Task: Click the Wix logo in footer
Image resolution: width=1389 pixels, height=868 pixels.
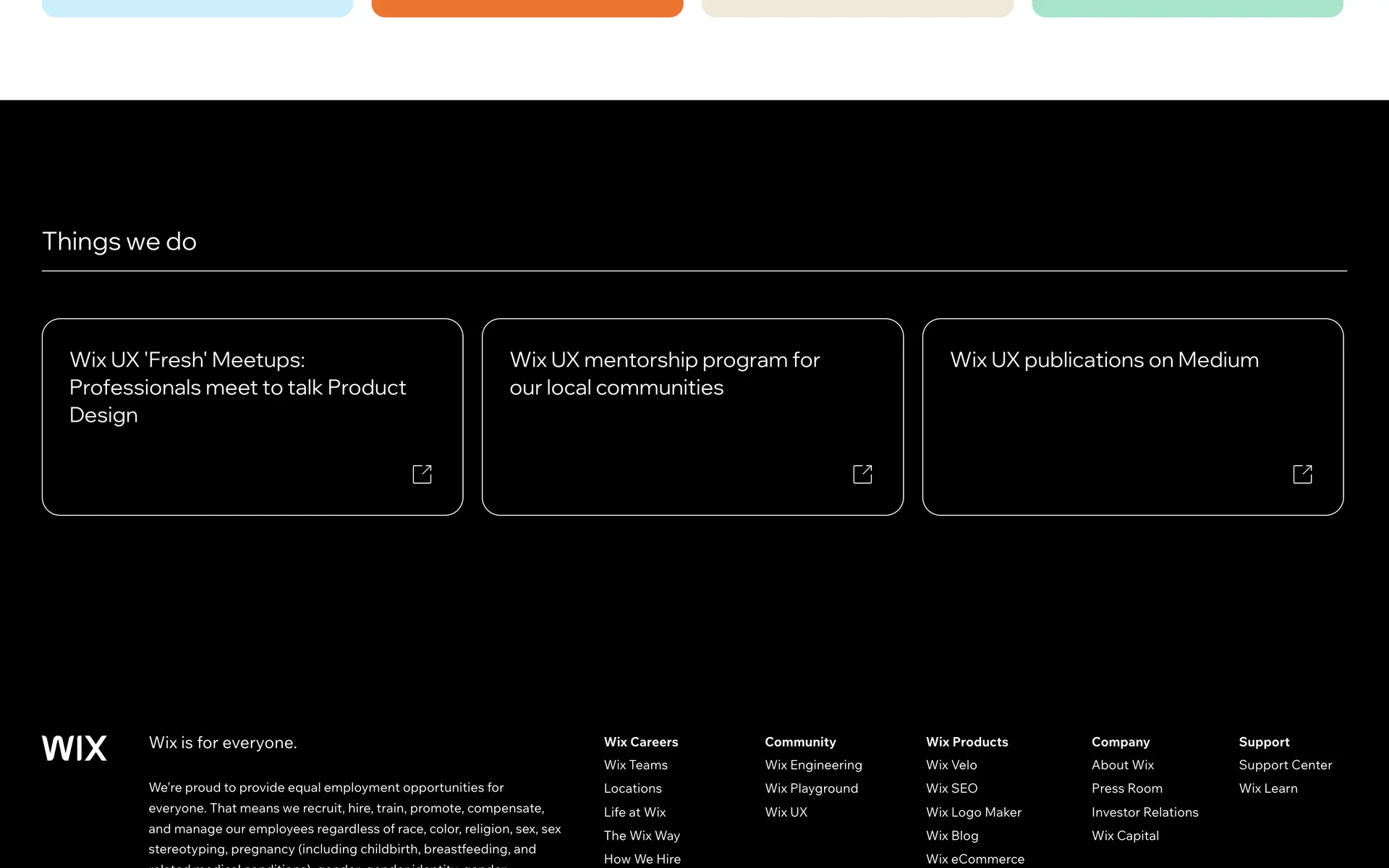Action: 75,748
